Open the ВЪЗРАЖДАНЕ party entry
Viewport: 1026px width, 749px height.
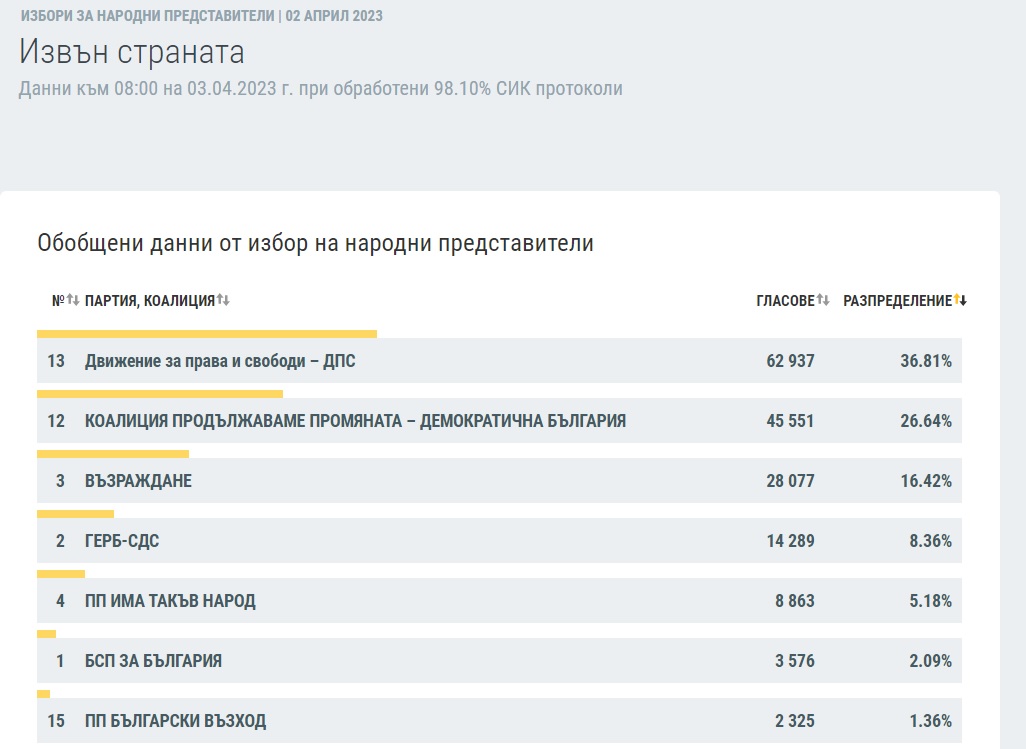[138, 481]
